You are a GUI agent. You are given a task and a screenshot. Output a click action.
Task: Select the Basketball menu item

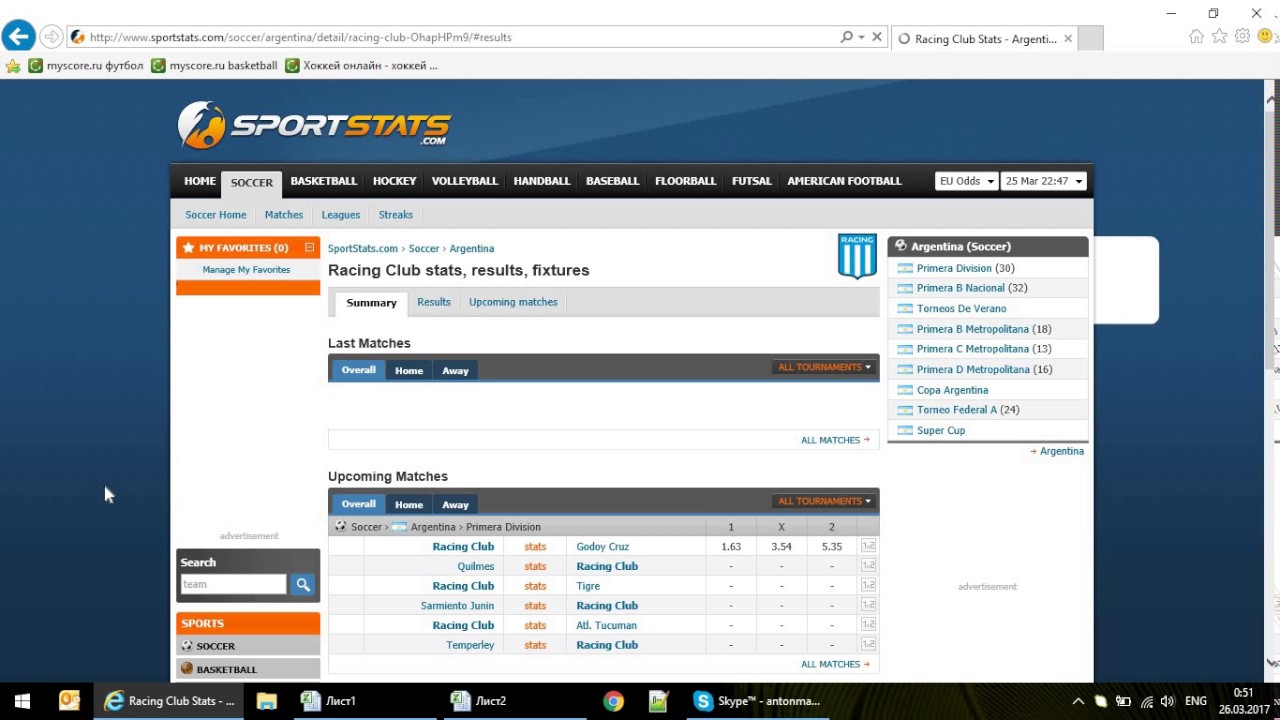pos(323,181)
